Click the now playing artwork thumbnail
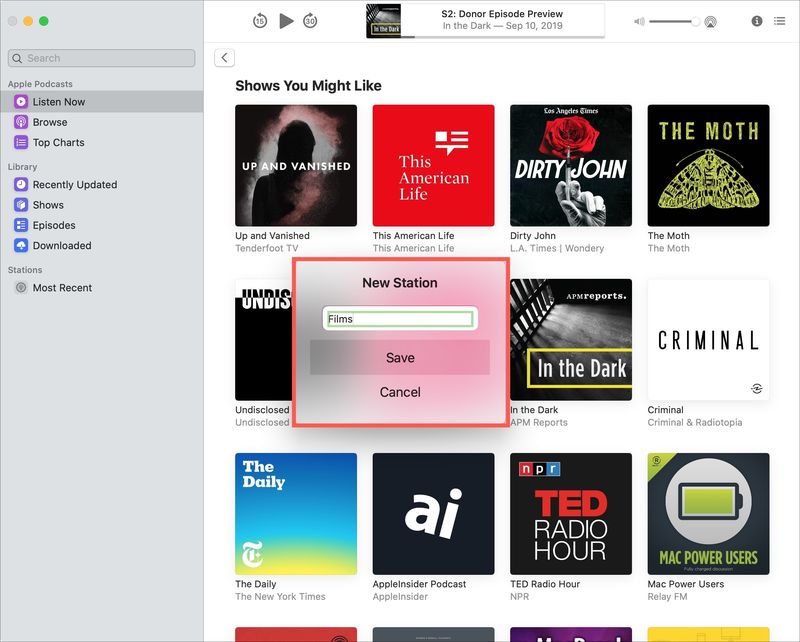The image size is (800, 642). pos(383,21)
